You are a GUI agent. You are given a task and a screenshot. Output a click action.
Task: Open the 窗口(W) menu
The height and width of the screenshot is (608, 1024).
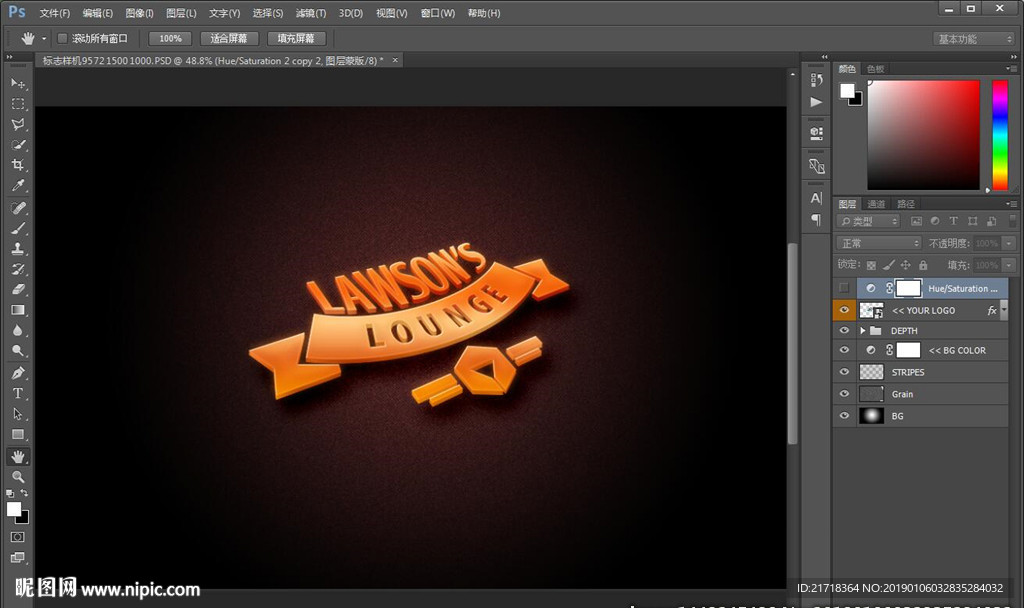pyautogui.click(x=438, y=13)
